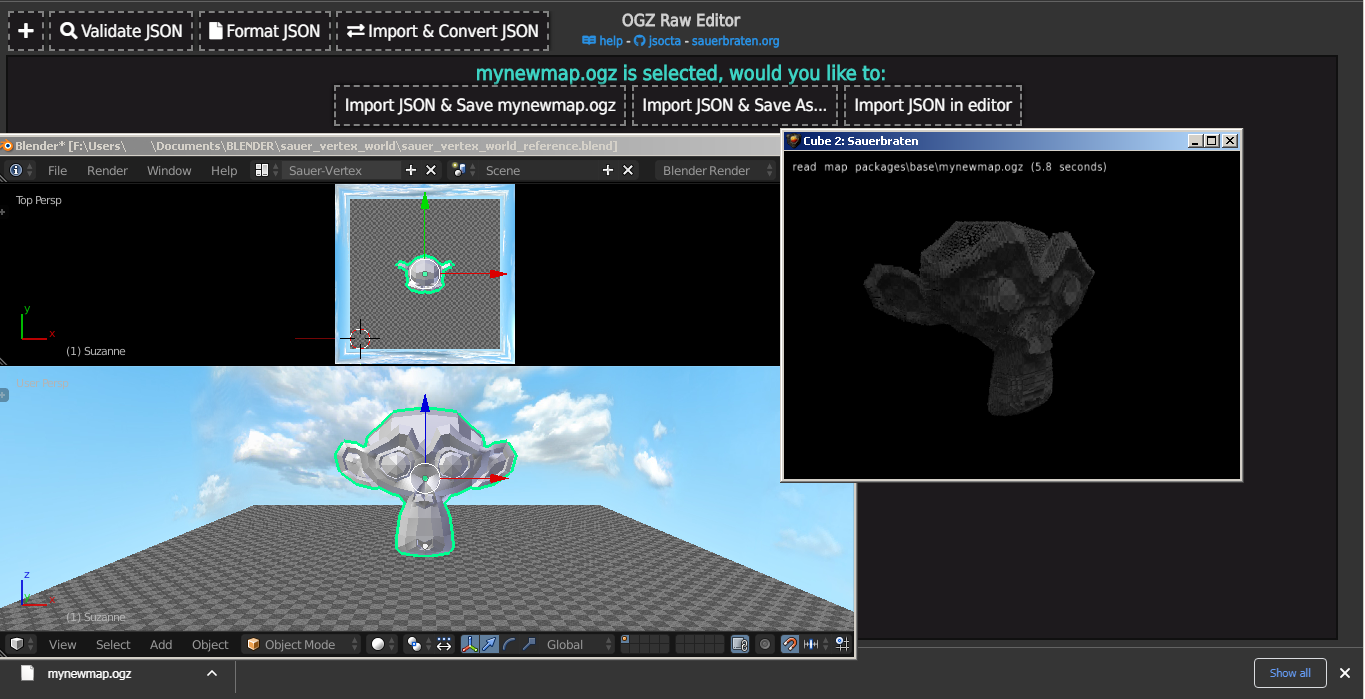Click the 'read map packages\base\mynewmap.ogz' console text
1365x699 pixels.
949,167
